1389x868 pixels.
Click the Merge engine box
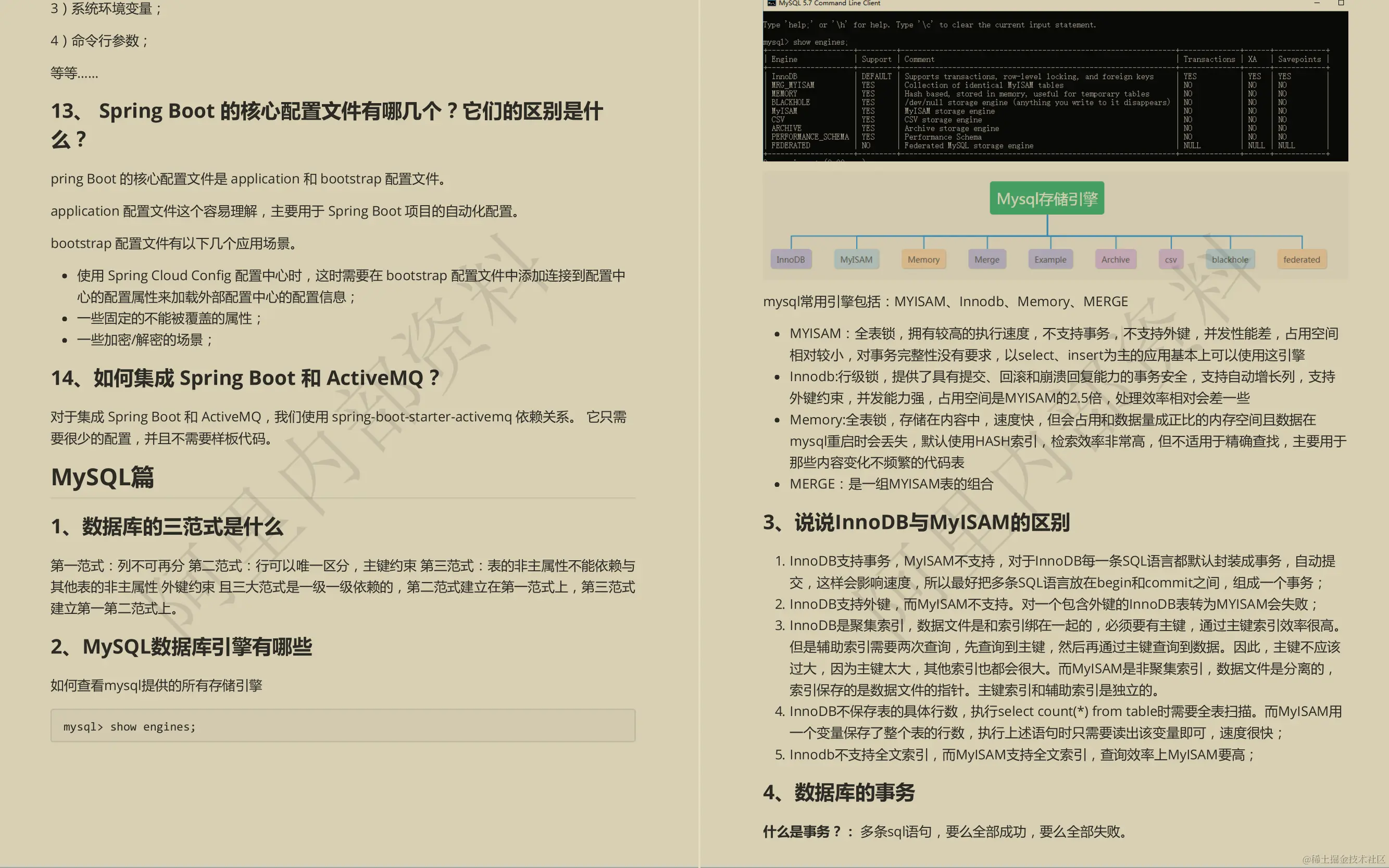coord(987,259)
